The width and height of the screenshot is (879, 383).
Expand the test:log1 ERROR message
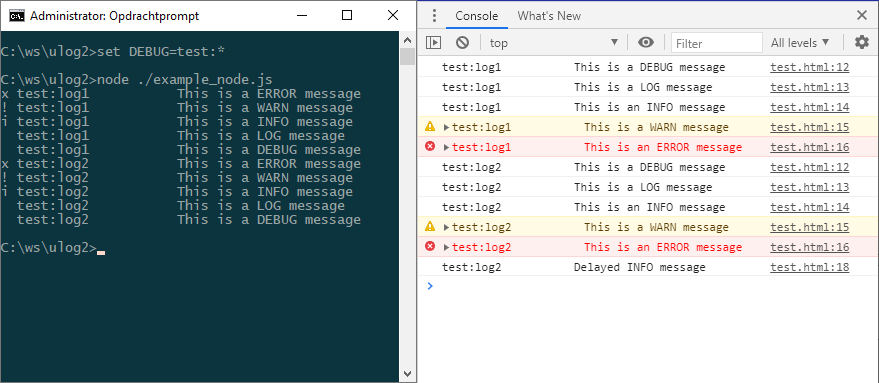click(x=446, y=147)
